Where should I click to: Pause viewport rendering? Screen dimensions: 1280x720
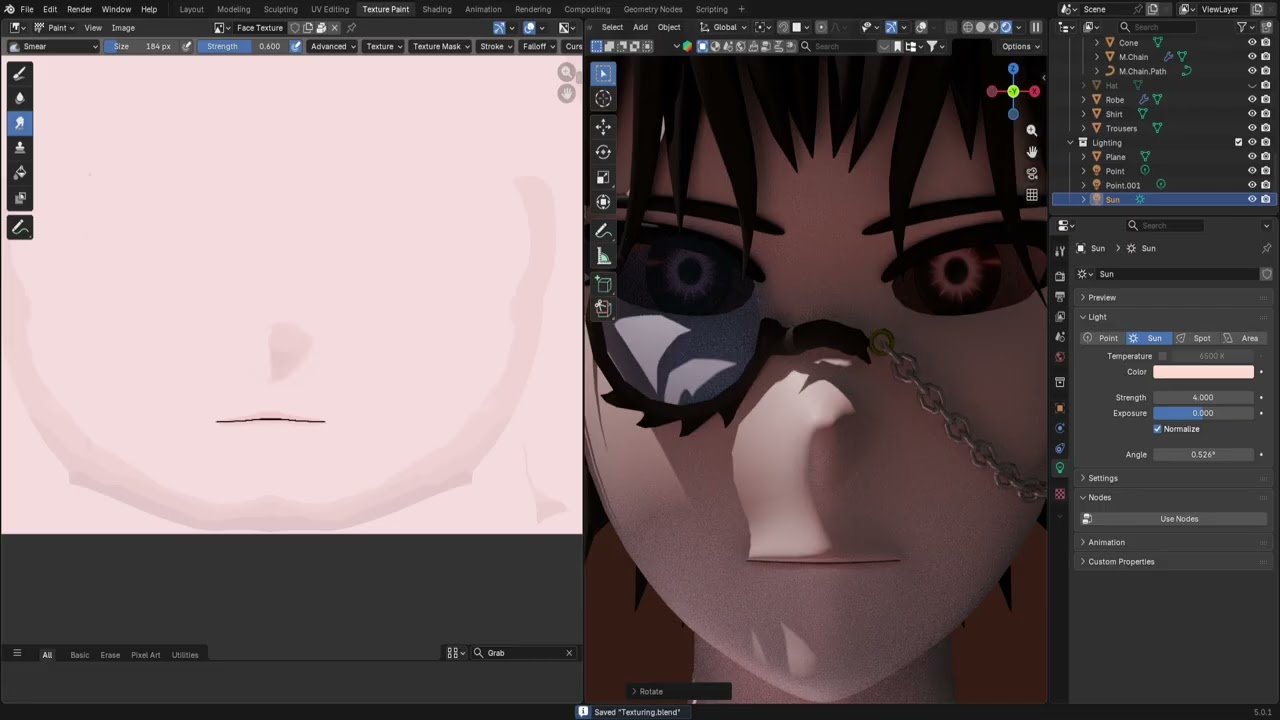point(1036,28)
